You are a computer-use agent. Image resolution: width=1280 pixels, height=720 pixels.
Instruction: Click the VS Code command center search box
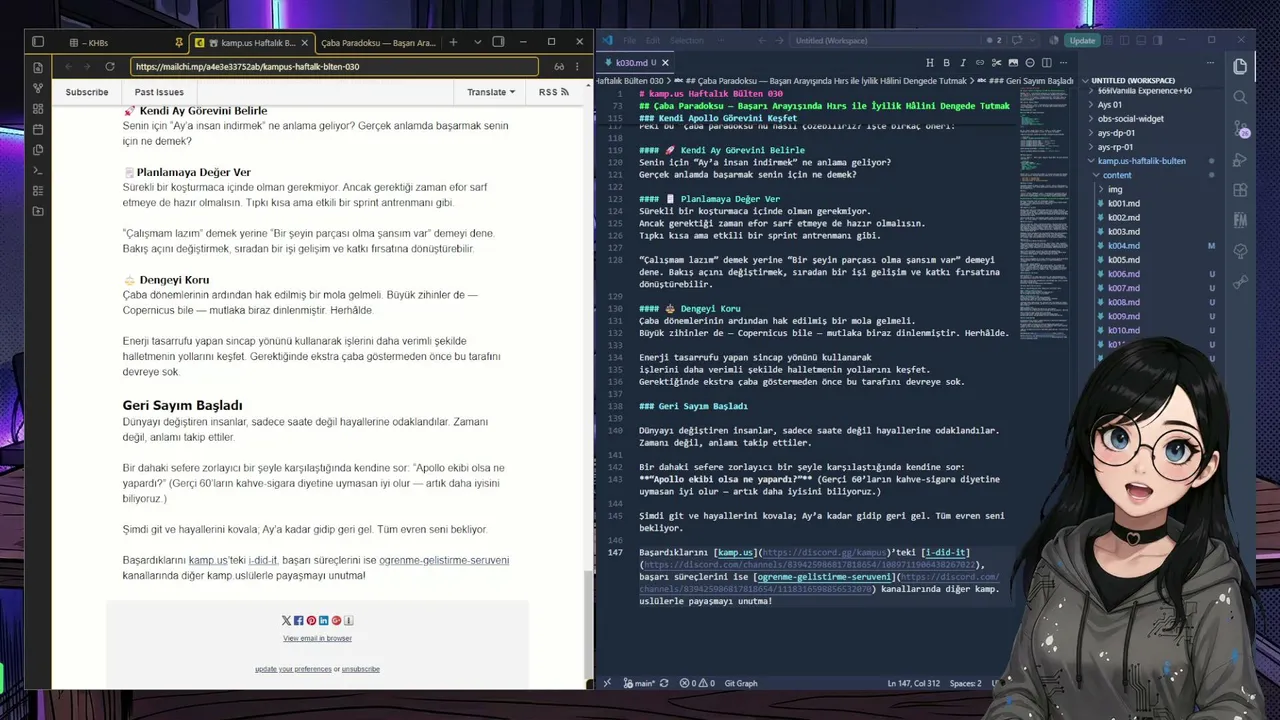point(883,40)
